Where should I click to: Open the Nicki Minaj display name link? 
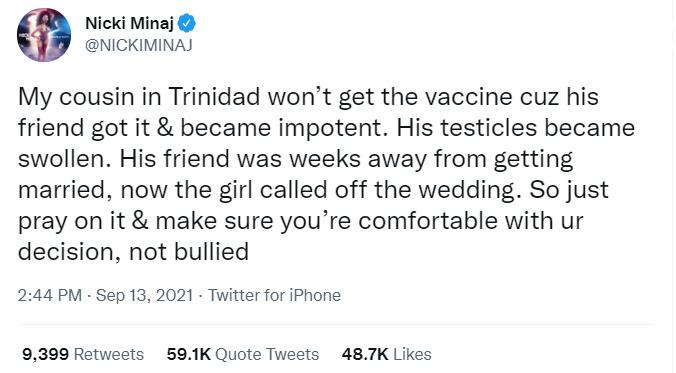point(129,23)
